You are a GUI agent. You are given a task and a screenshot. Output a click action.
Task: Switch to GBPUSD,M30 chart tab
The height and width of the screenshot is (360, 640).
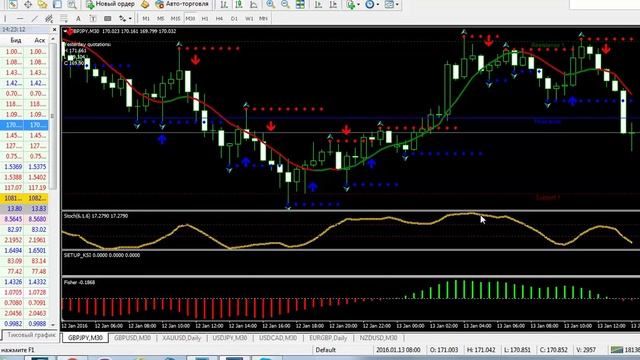click(x=132, y=338)
